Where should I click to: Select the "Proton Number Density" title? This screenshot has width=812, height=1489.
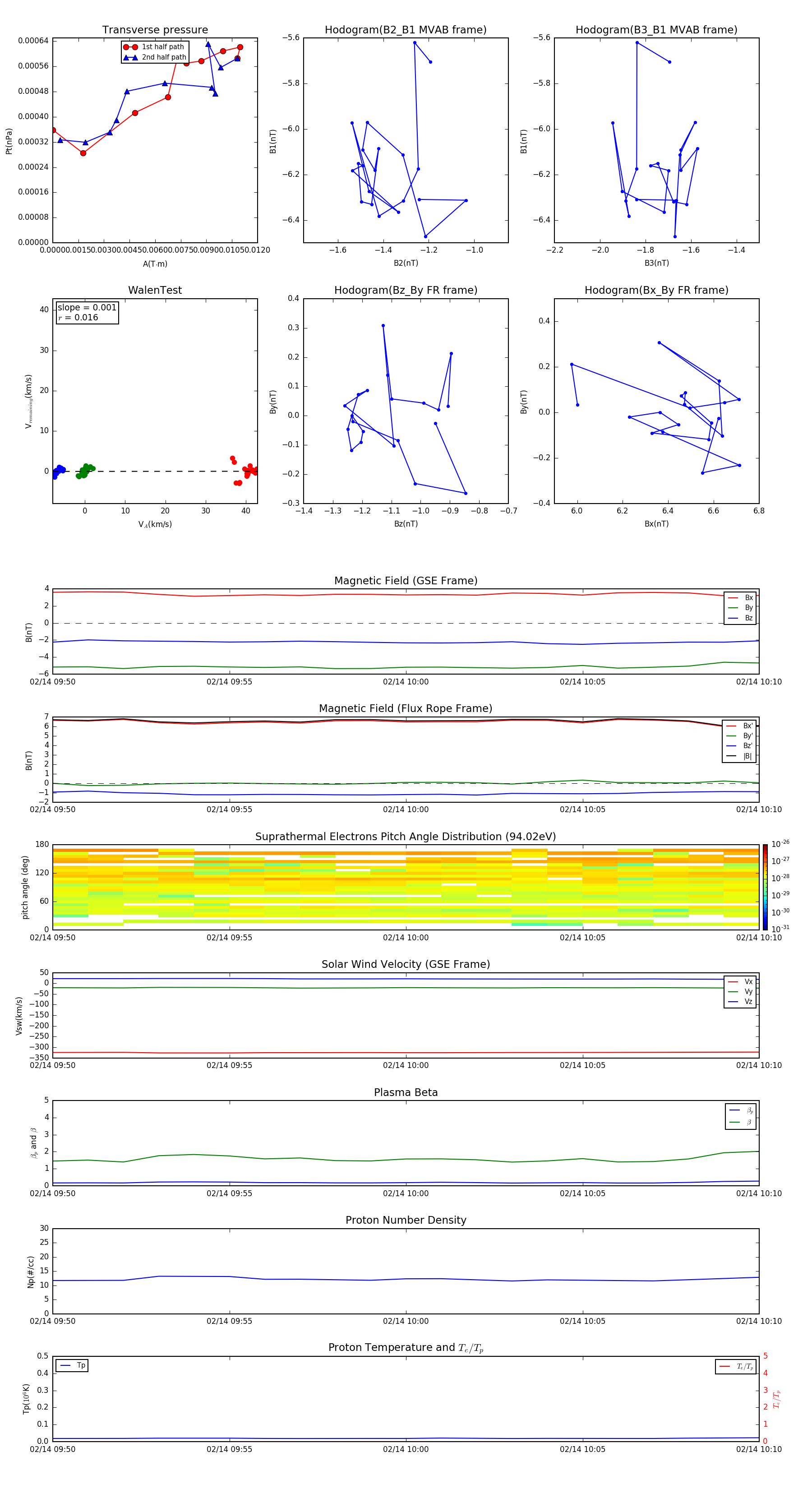click(406, 1221)
